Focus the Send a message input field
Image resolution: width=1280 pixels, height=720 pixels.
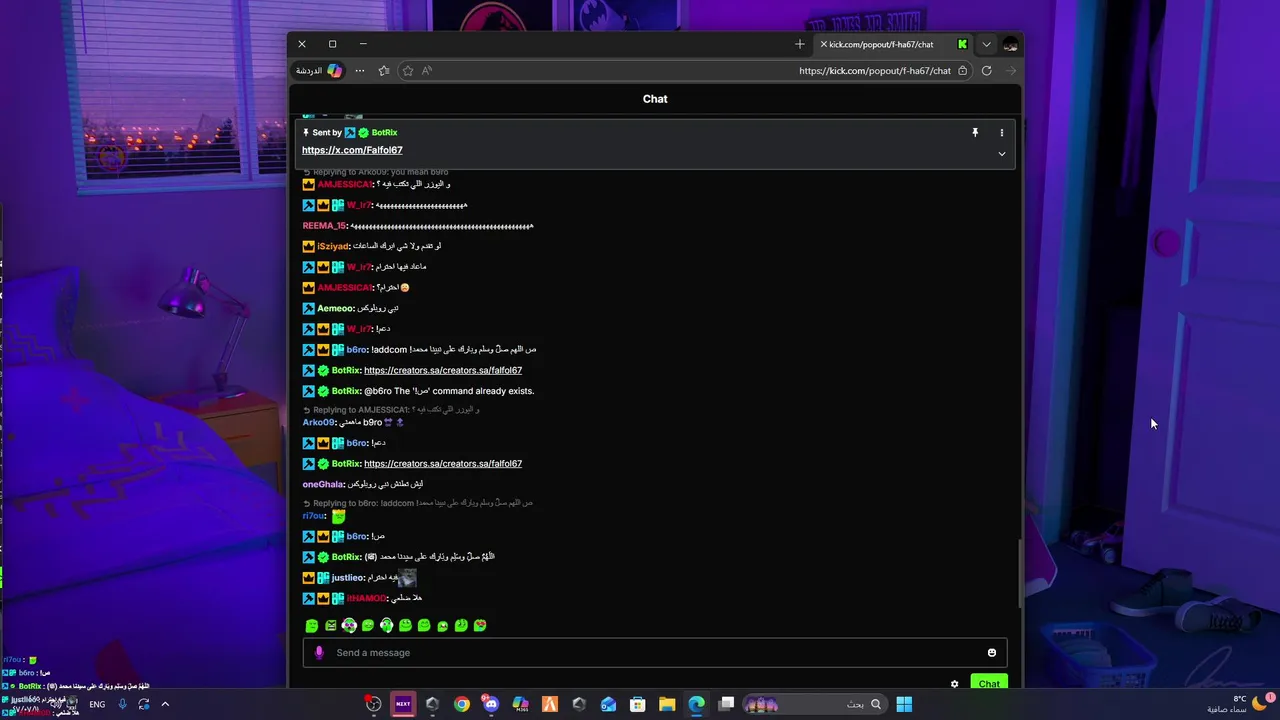point(655,652)
